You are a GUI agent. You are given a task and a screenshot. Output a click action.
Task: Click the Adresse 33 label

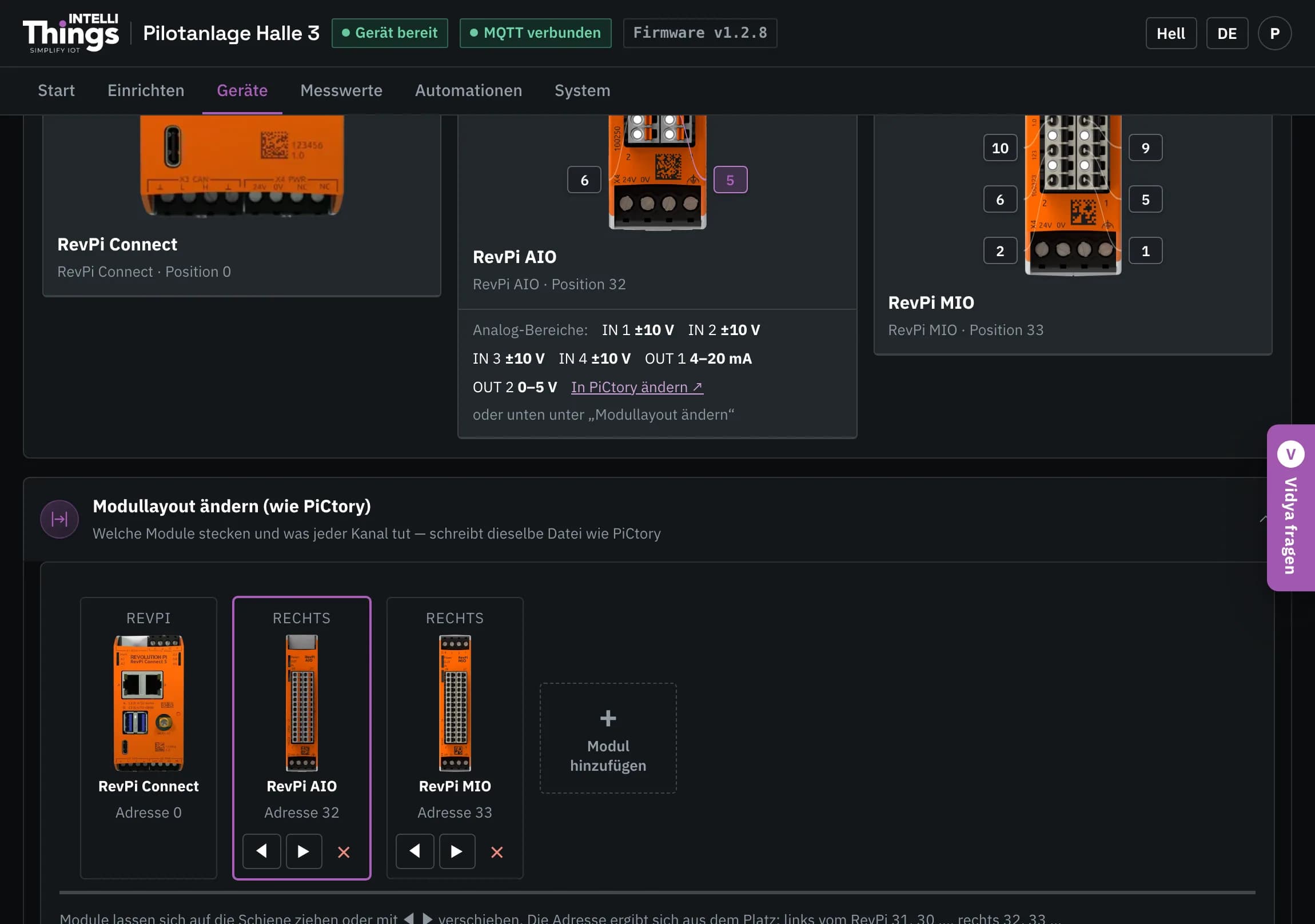(x=455, y=813)
